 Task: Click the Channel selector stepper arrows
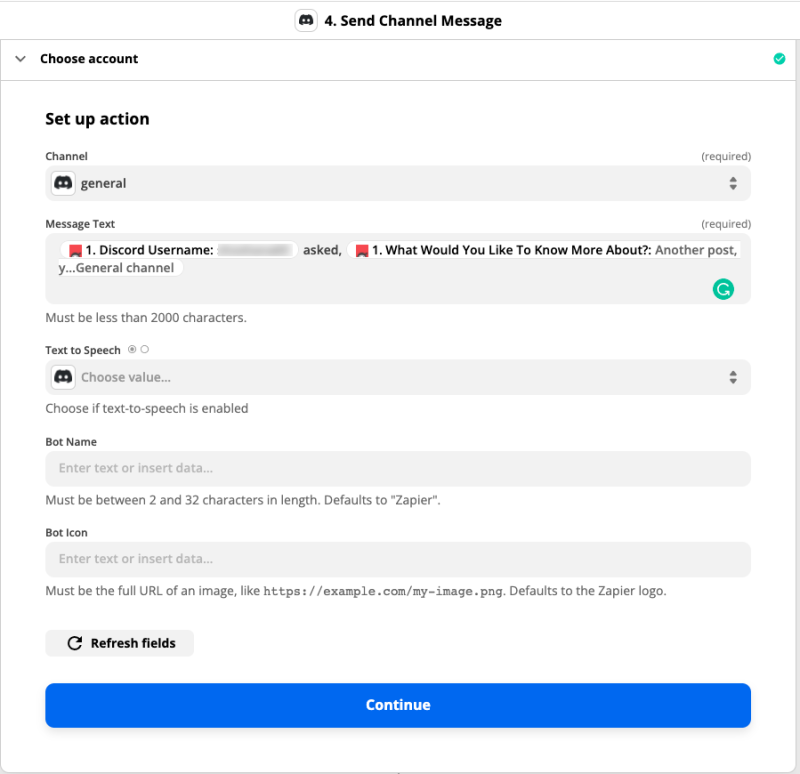point(733,183)
